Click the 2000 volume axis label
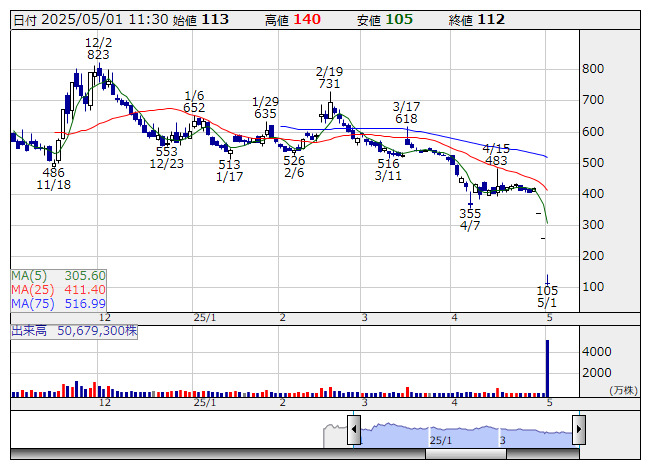Screen dimensions: 653x470 tap(597, 373)
